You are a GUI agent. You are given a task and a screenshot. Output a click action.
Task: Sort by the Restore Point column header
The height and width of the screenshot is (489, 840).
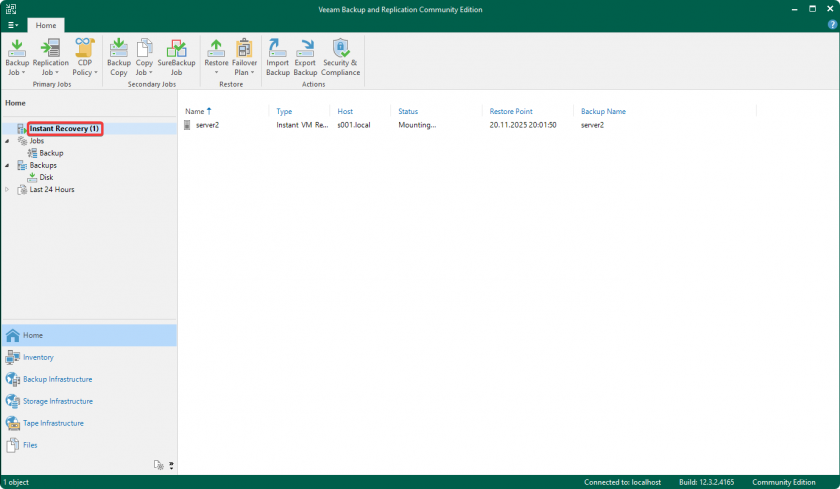point(513,111)
